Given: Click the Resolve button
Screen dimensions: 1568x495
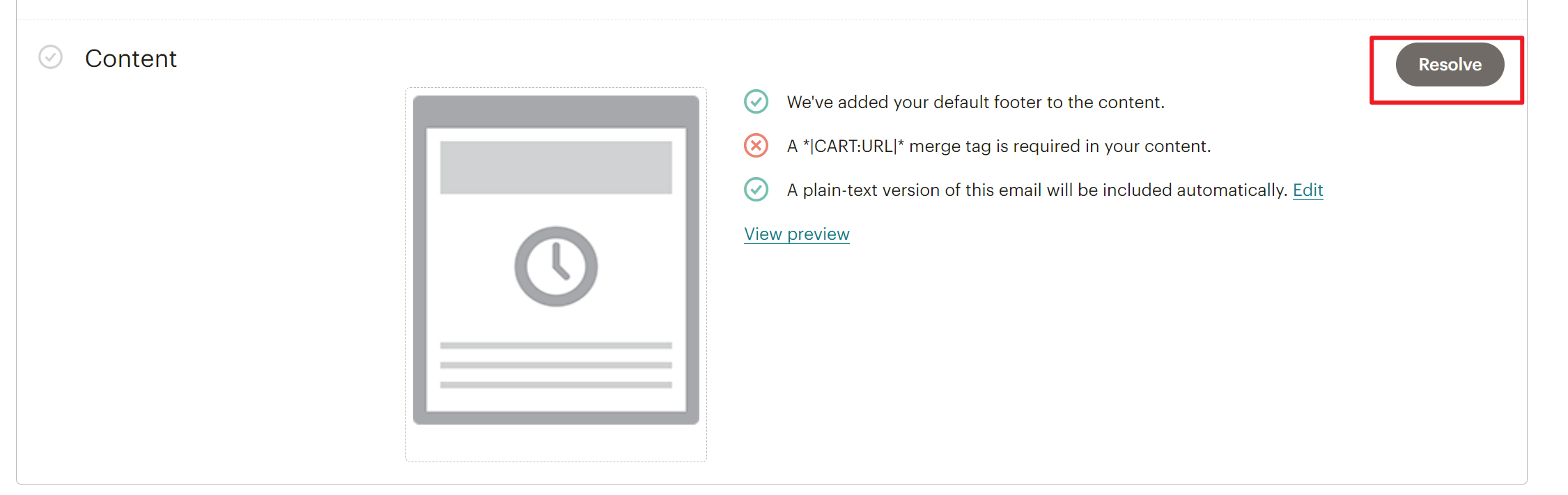Looking at the screenshot, I should coord(1450,65).
